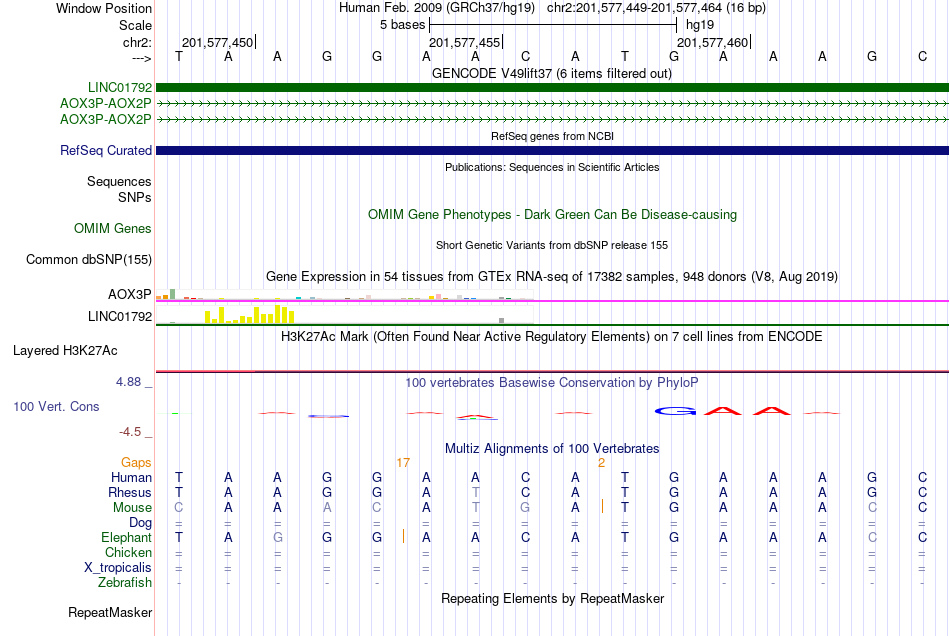Viewport: 950px width, 636px height.
Task: Click the LINC01792 gene track label
Action: tap(120, 87)
